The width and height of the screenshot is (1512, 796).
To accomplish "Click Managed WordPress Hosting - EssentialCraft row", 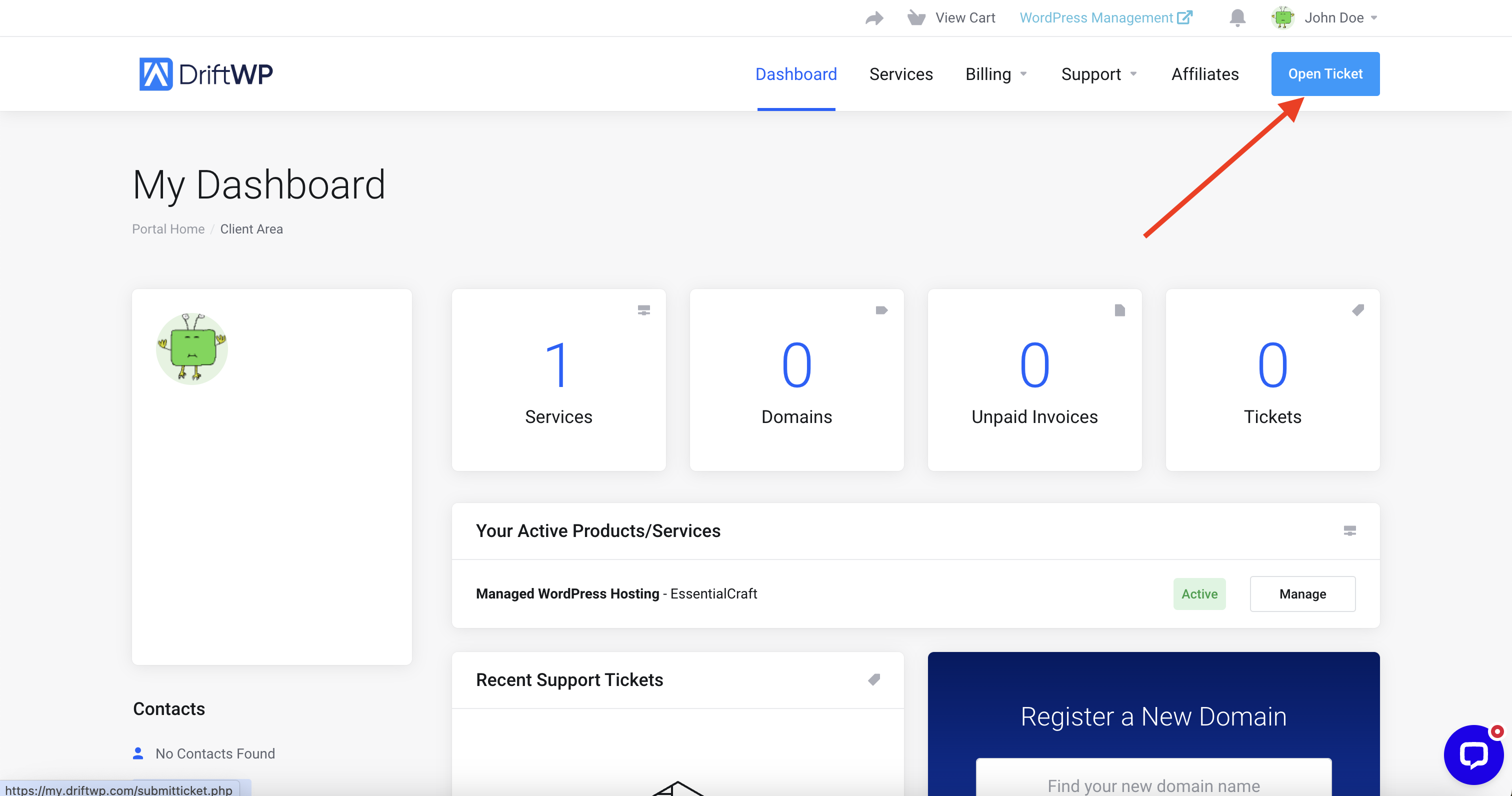I will click(915, 594).
